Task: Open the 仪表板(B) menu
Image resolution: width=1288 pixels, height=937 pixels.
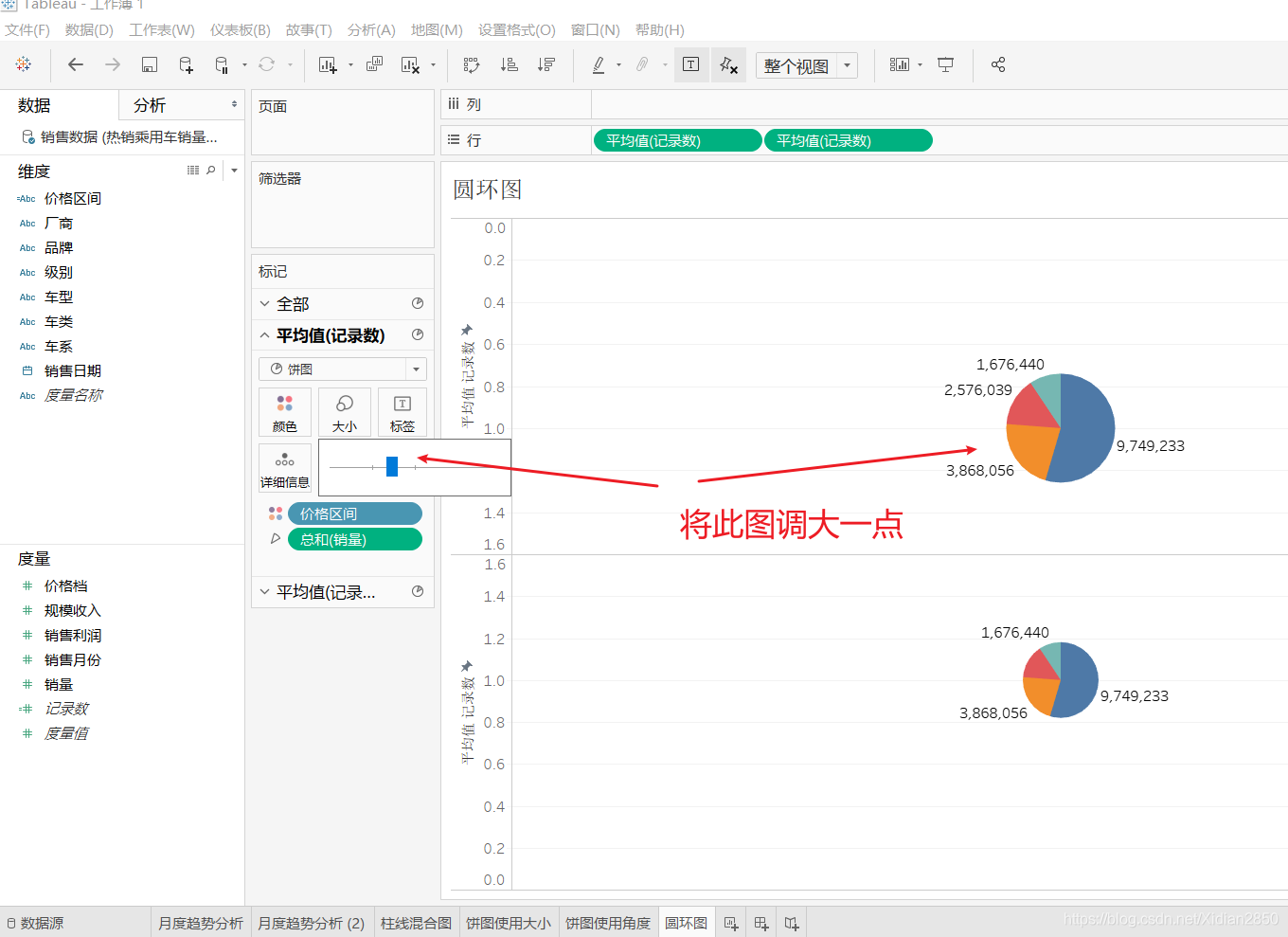Action: click(x=241, y=30)
